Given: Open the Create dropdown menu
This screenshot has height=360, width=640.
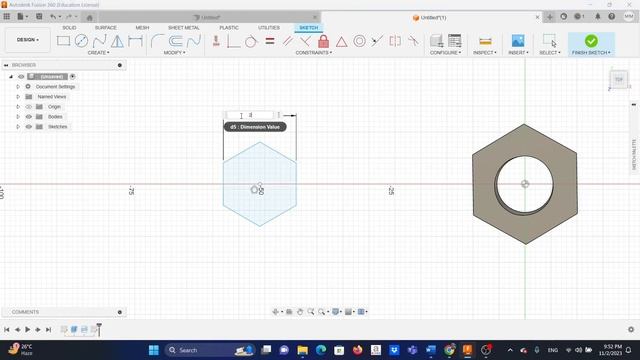Looking at the screenshot, I should [98, 53].
